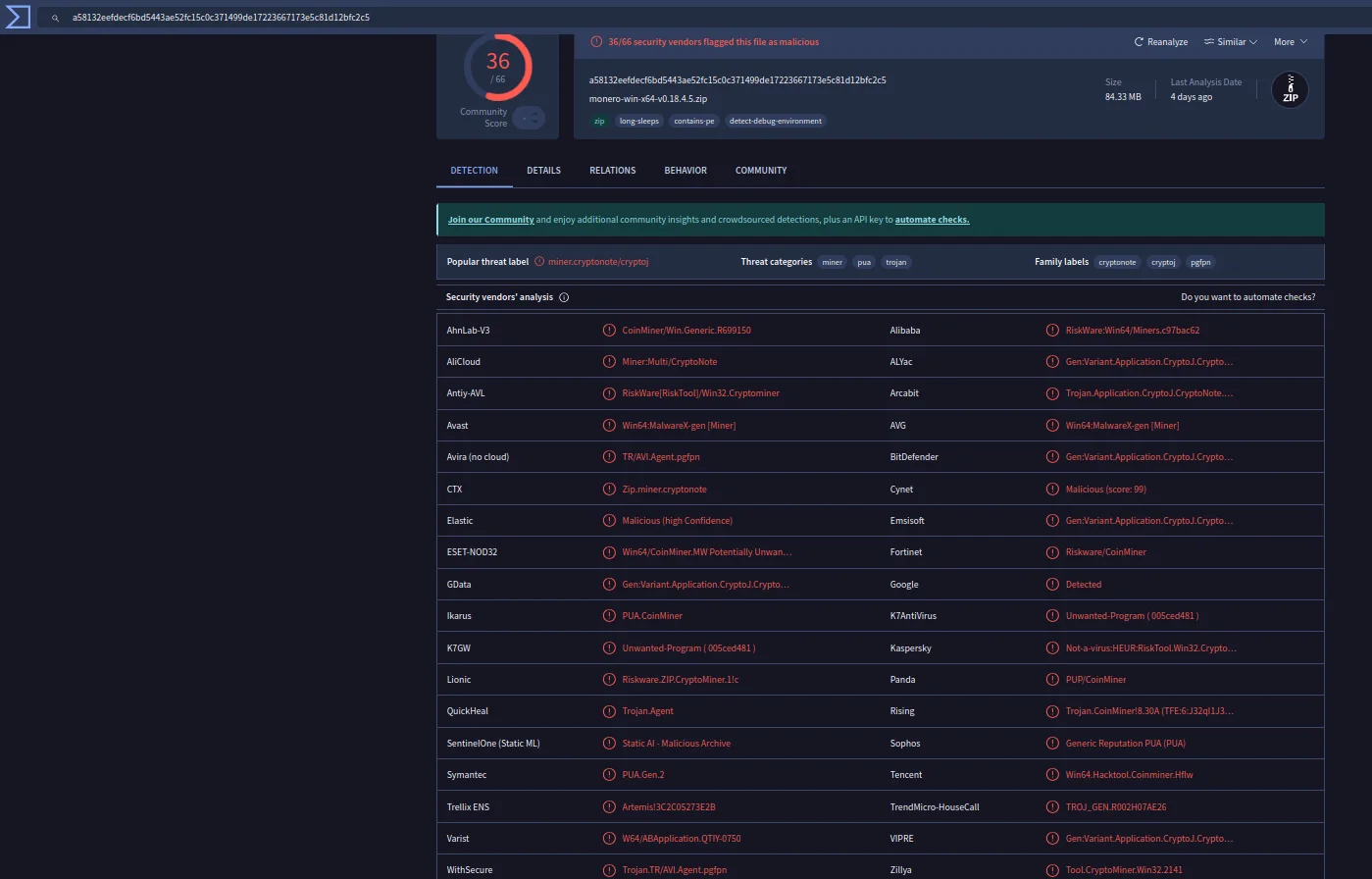The height and width of the screenshot is (879, 1372).
Task: Click the Join our Community link
Action: [490, 220]
